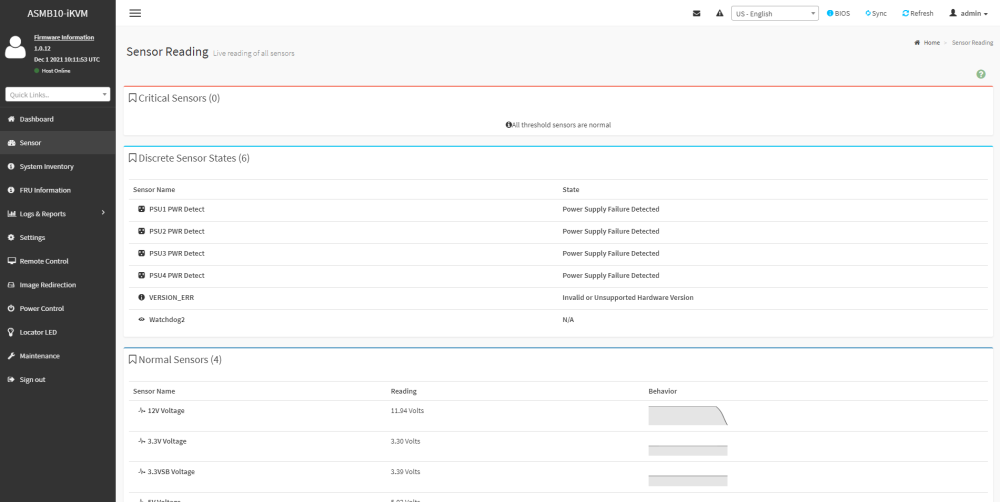This screenshot has height=502, width=1000.
Task: Click the Normal Sensors bookmark icon
Action: click(133, 360)
